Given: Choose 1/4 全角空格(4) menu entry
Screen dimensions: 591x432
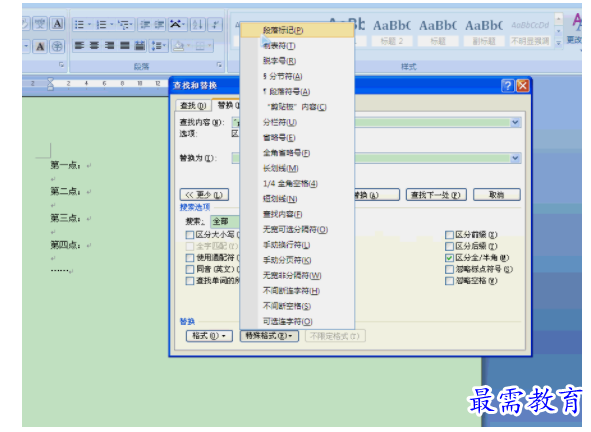Looking at the screenshot, I should pos(297,184).
